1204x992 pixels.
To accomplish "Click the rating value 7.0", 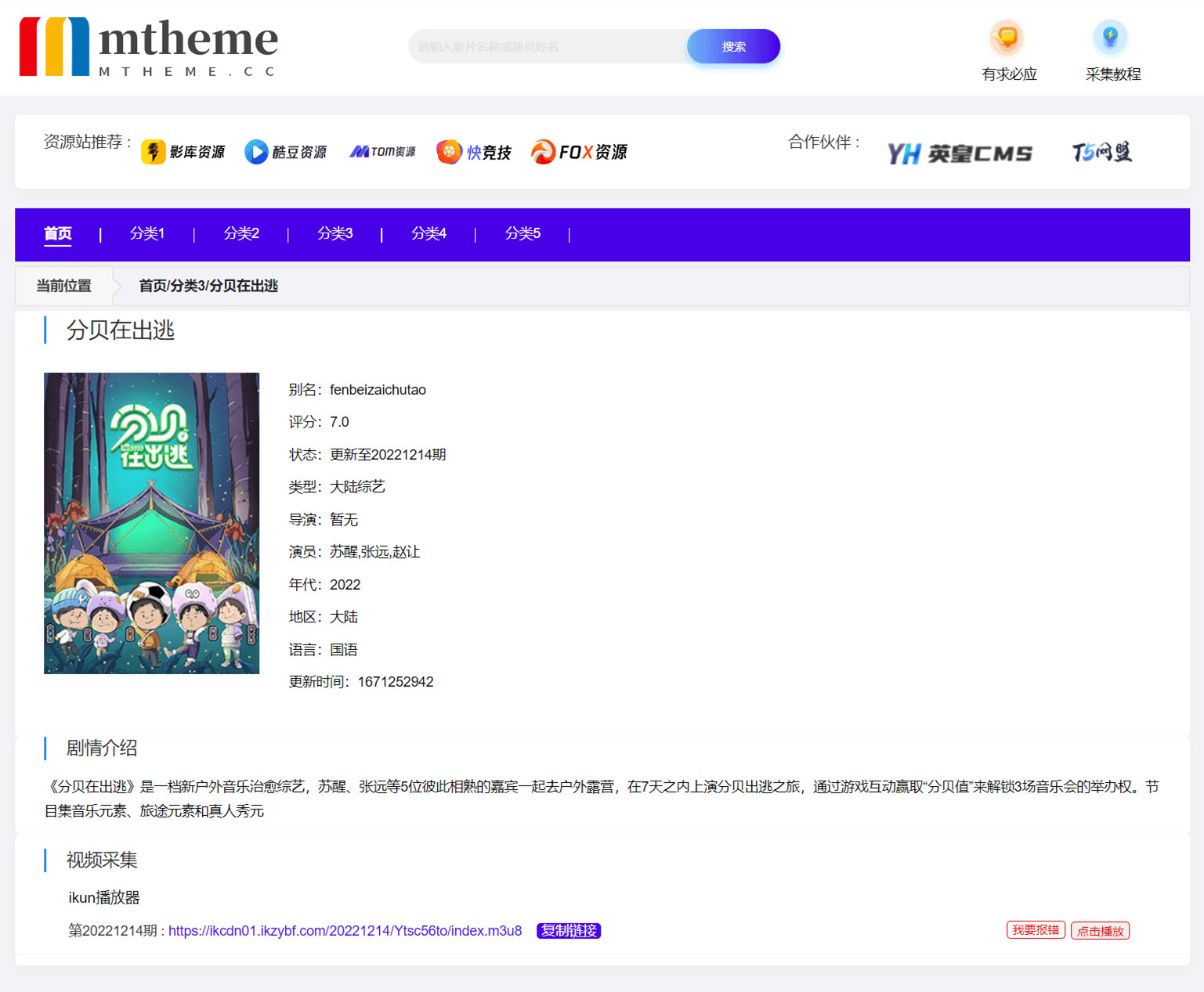I will [x=339, y=422].
